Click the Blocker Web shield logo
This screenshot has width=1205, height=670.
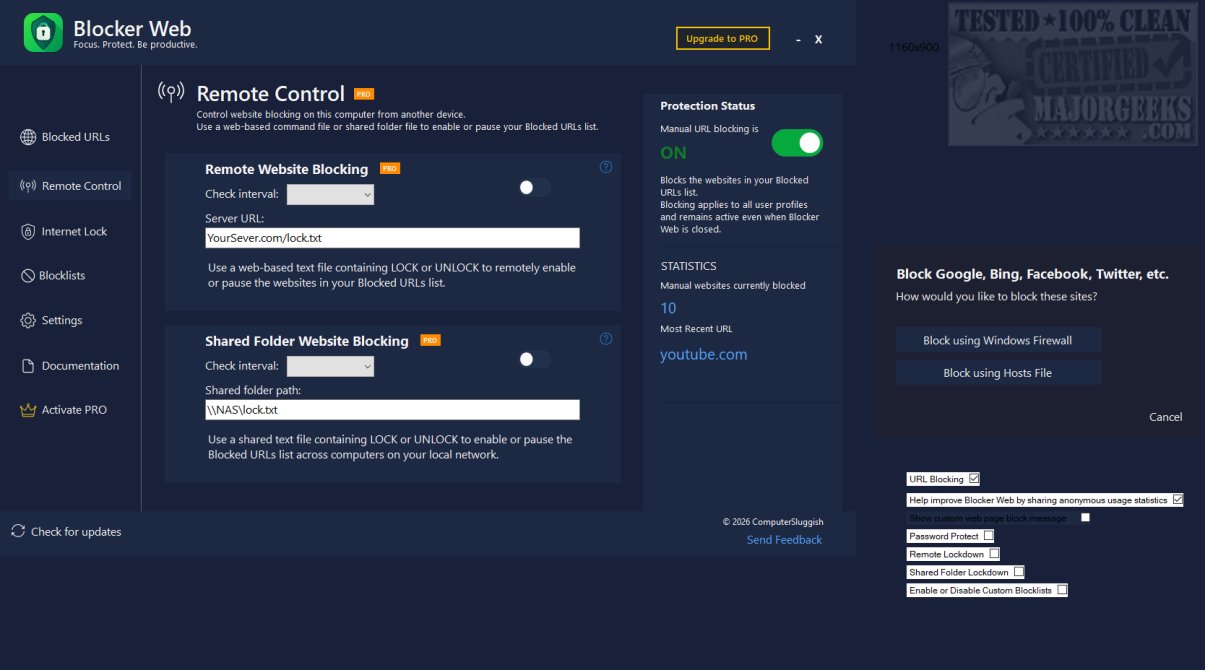tap(43, 32)
